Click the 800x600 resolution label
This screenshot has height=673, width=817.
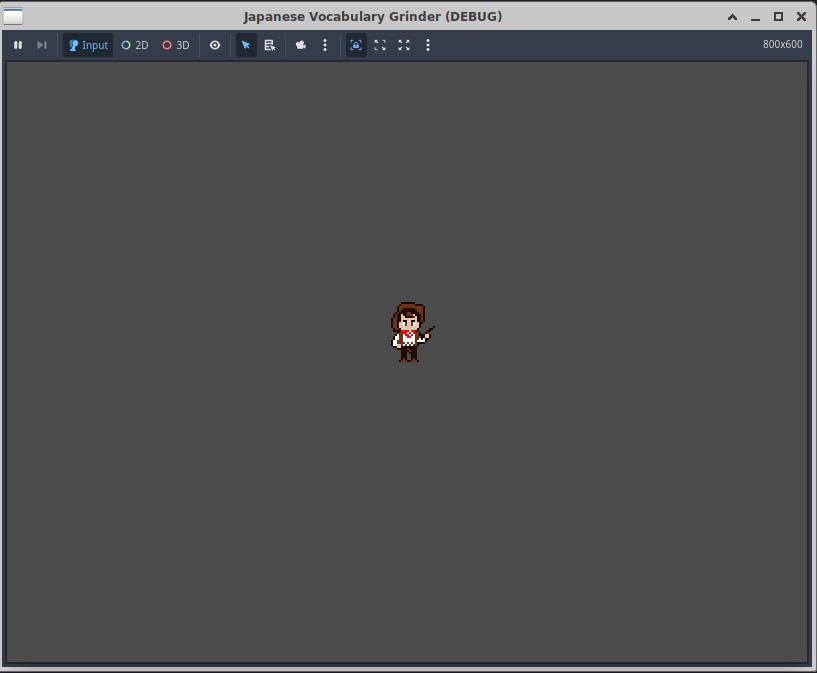coord(782,44)
